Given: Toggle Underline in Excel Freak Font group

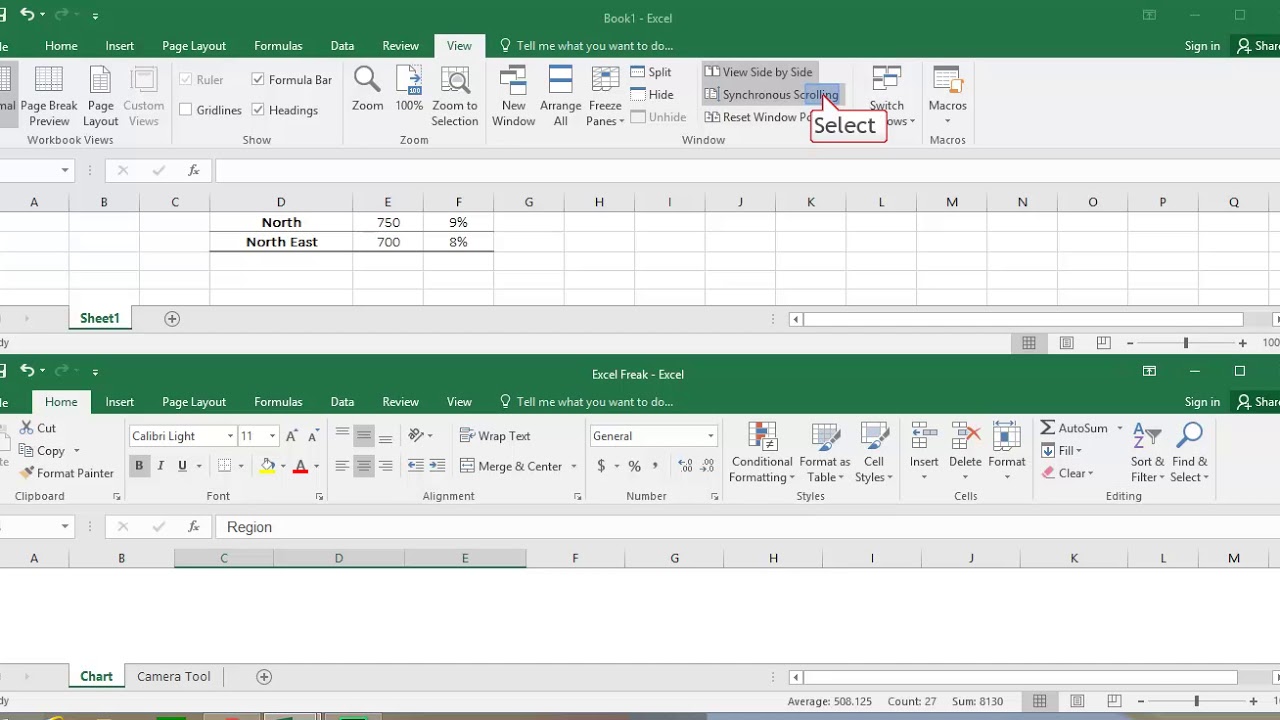Looking at the screenshot, I should [x=182, y=466].
